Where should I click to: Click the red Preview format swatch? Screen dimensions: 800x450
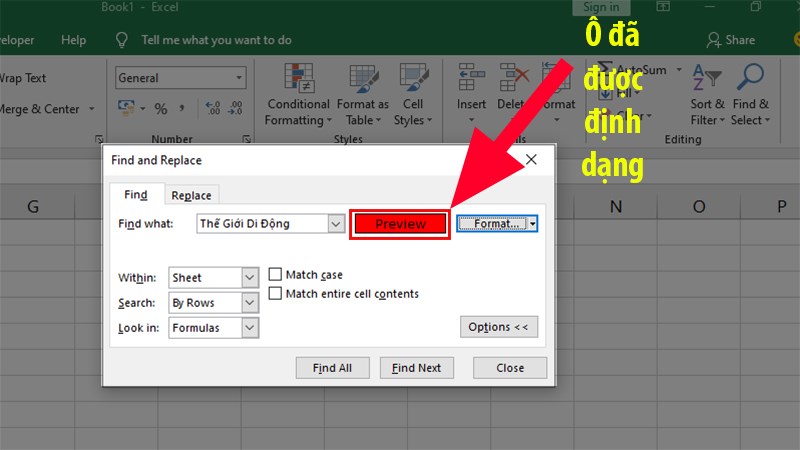(x=399, y=224)
